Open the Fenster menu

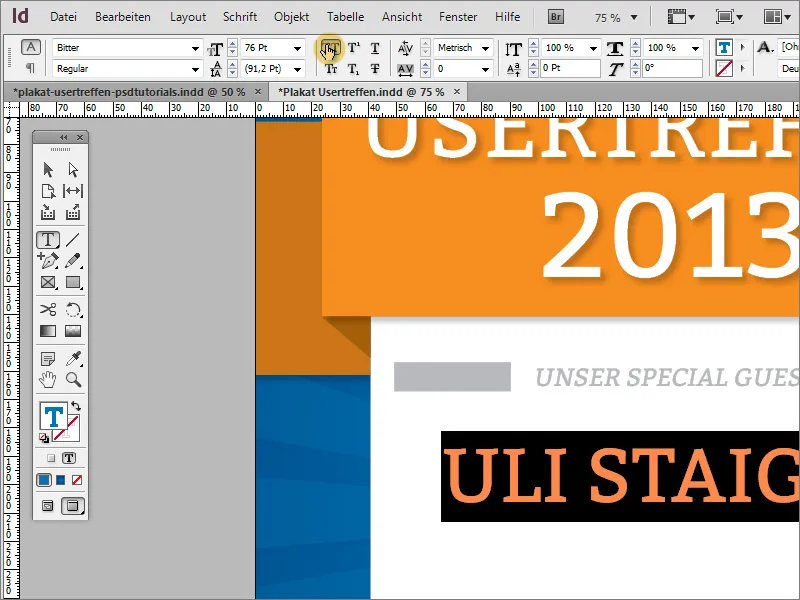458,16
